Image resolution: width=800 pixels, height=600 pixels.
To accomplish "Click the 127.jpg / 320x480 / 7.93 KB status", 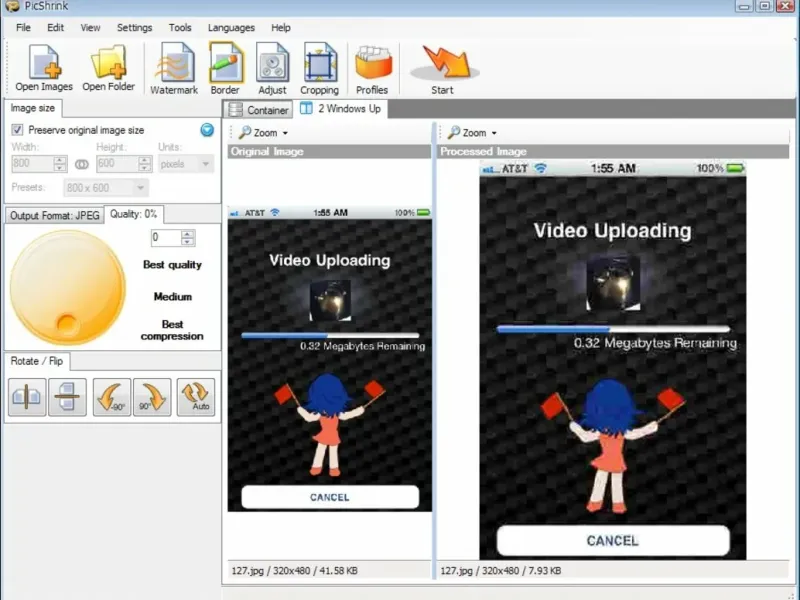I will 501,570.
